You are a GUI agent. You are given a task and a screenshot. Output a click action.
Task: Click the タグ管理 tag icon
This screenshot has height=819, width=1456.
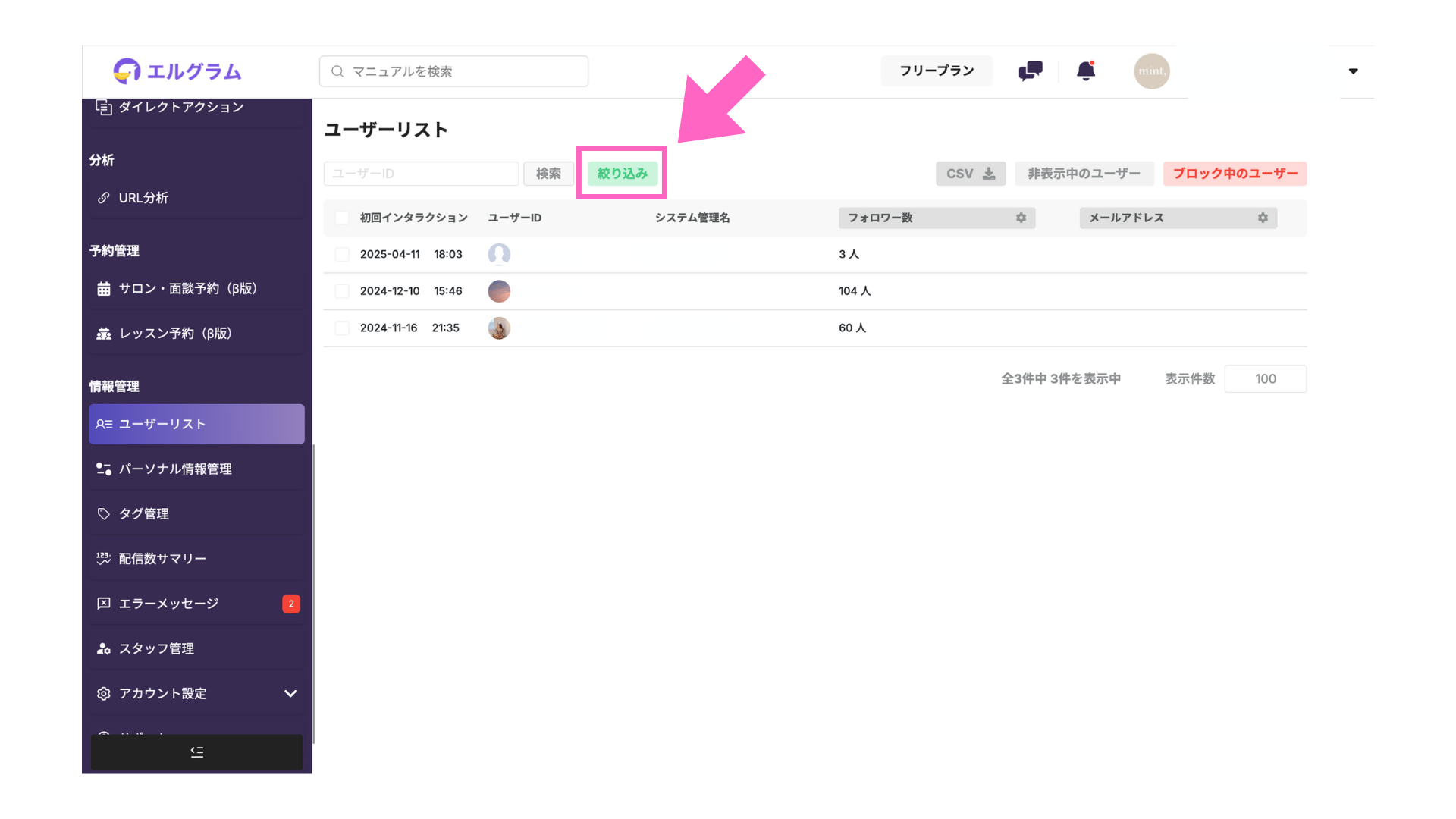104,514
